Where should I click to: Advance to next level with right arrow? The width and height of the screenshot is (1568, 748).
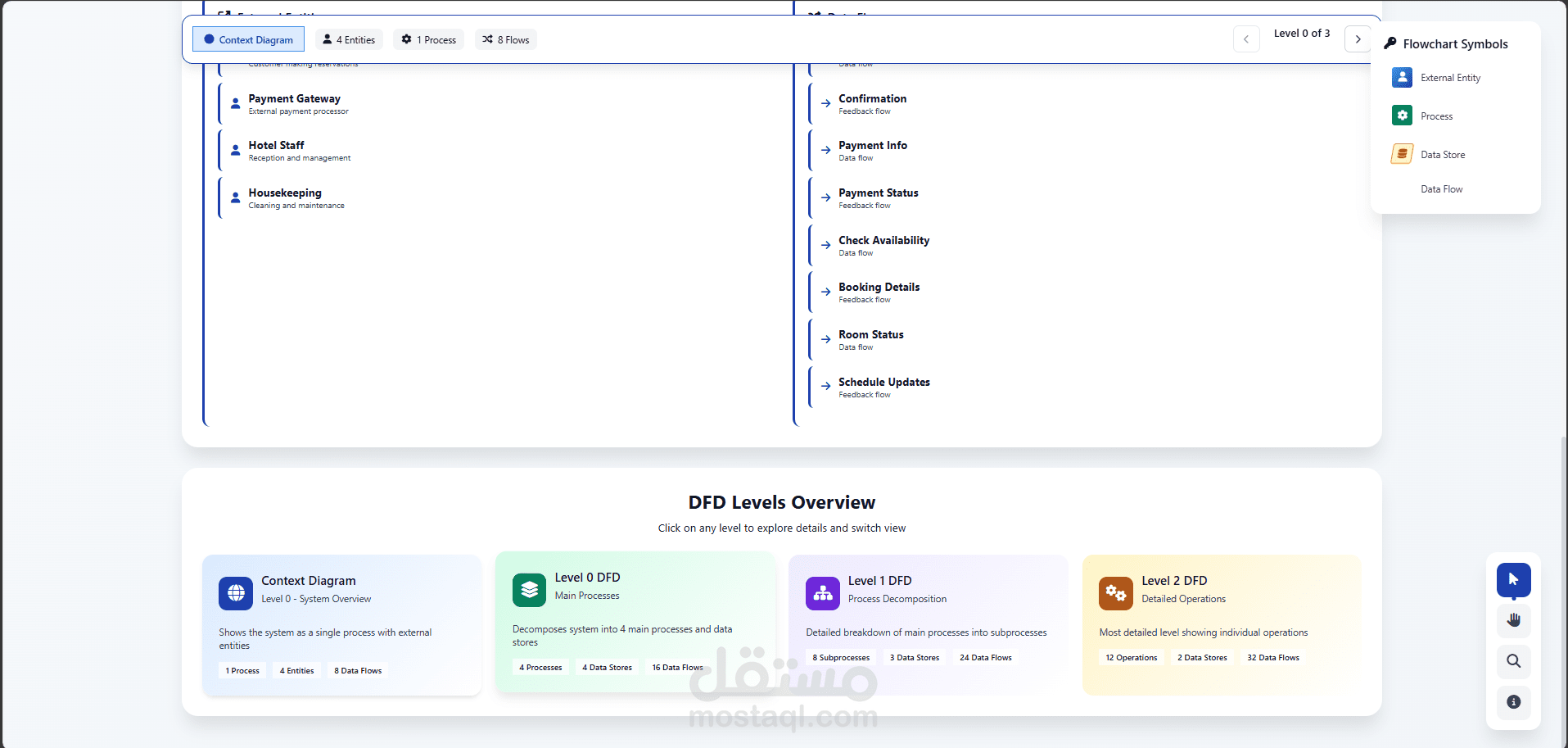pos(1357,39)
